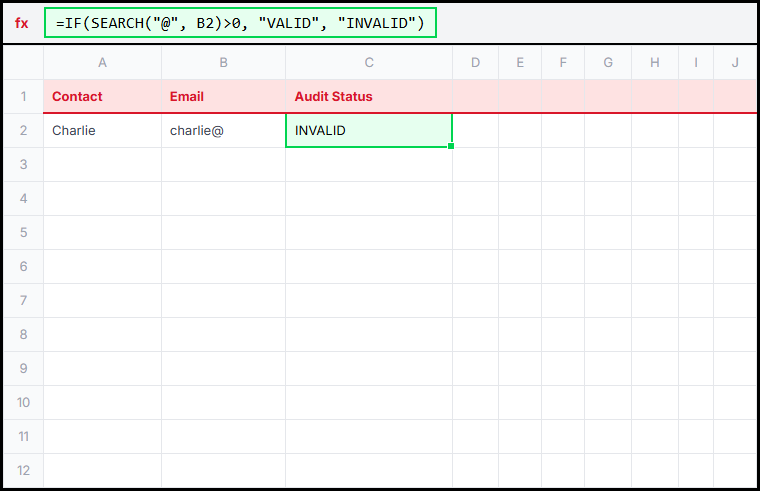The width and height of the screenshot is (760, 491).
Task: Select column J header
Action: 735,63
